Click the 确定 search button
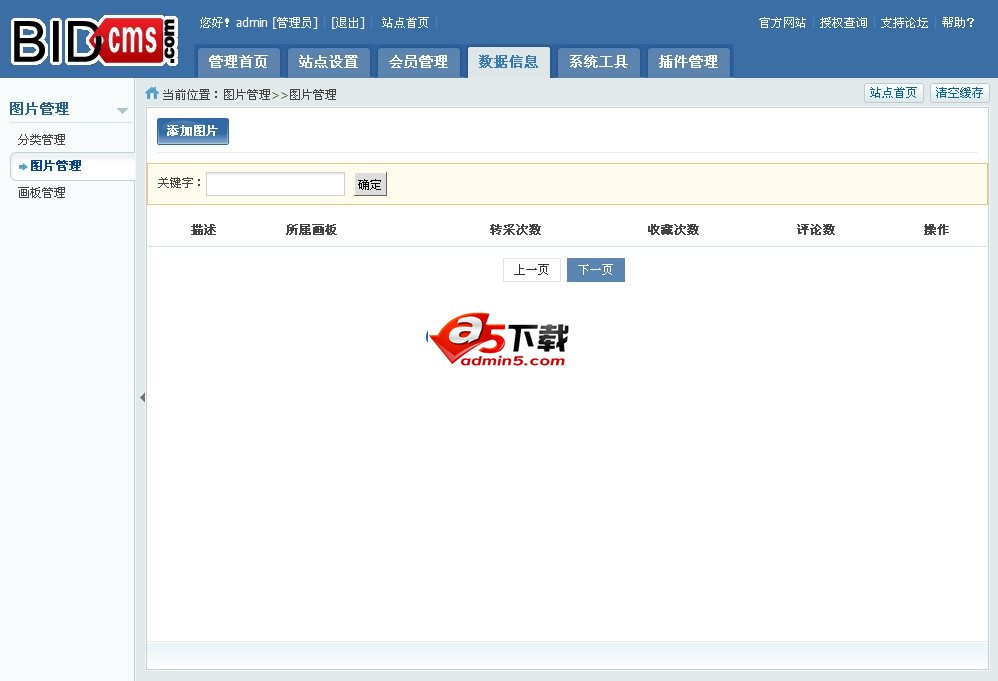Screen dimensions: 998x681 [x=370, y=185]
